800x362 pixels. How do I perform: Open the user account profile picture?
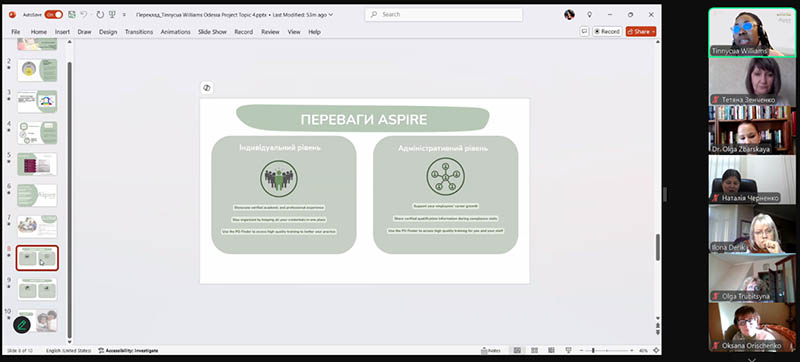click(569, 15)
